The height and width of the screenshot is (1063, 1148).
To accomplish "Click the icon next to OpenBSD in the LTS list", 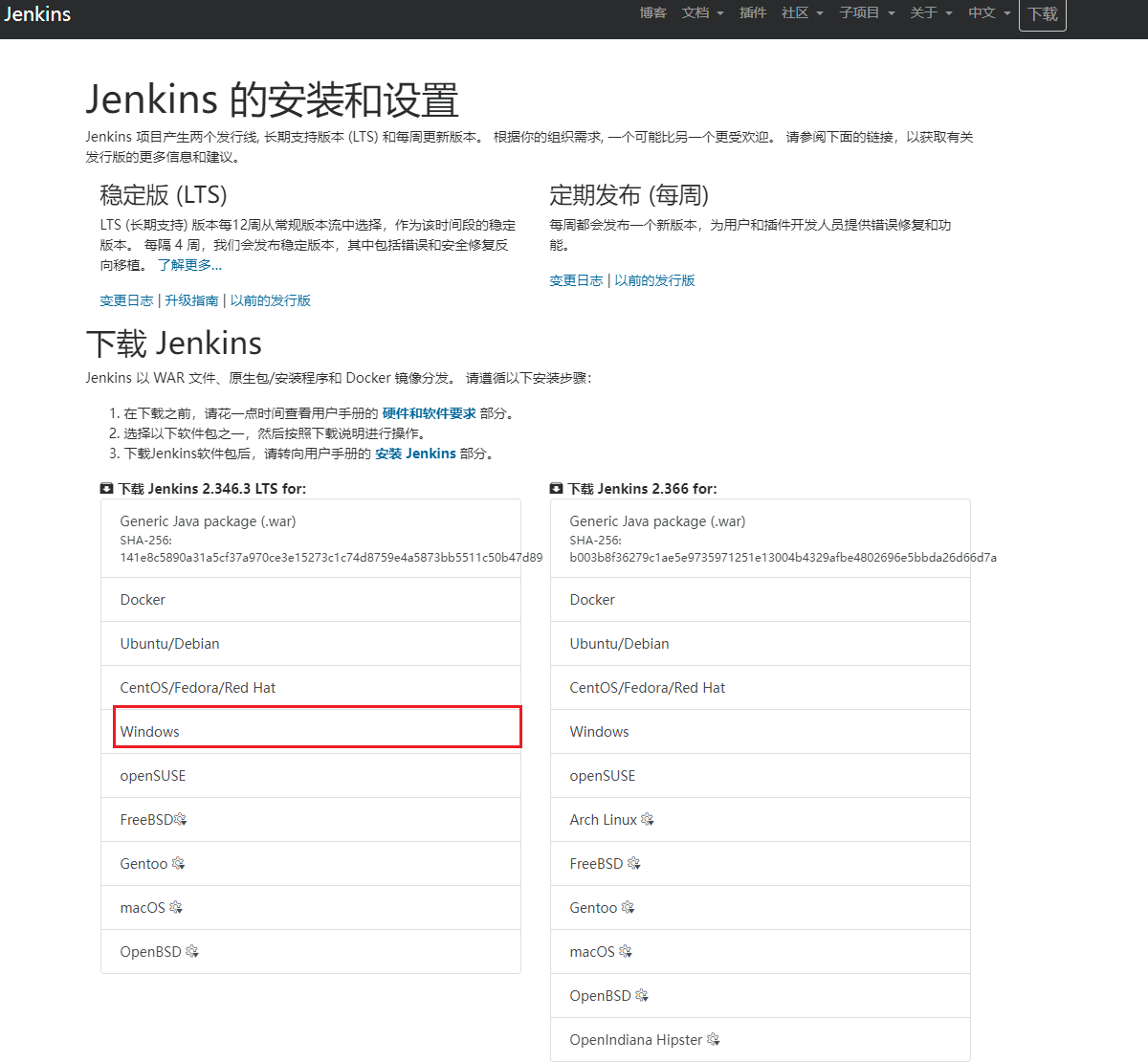I will tap(192, 952).
